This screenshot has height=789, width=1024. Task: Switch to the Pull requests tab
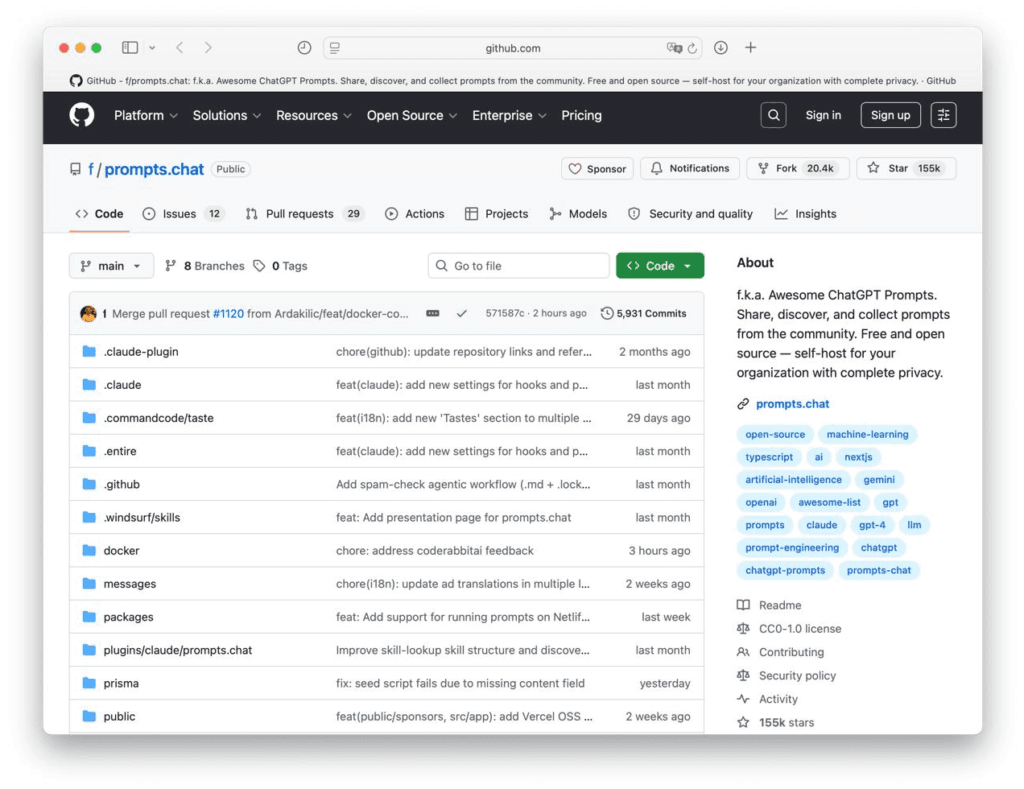(304, 214)
